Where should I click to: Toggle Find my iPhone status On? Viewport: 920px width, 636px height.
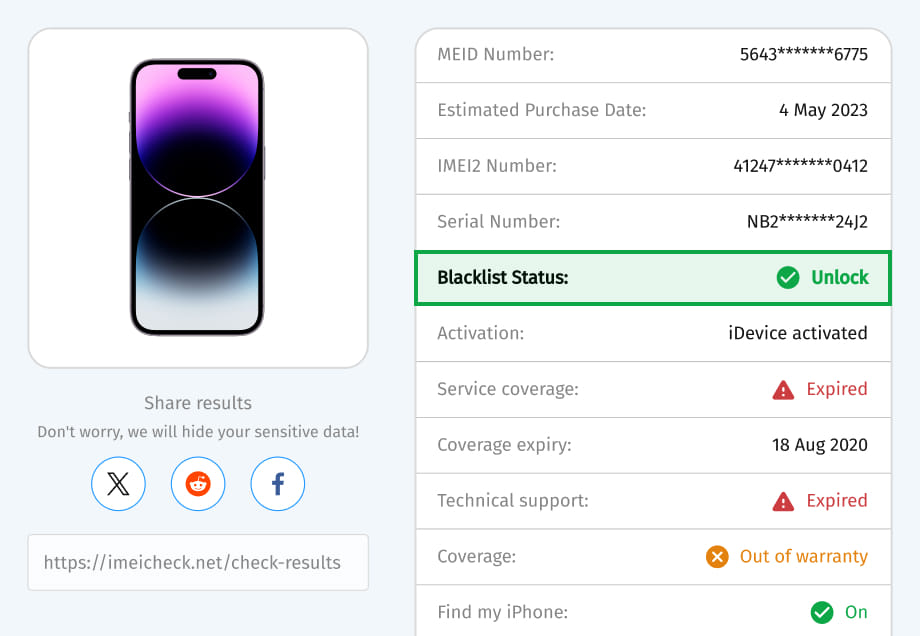point(857,612)
